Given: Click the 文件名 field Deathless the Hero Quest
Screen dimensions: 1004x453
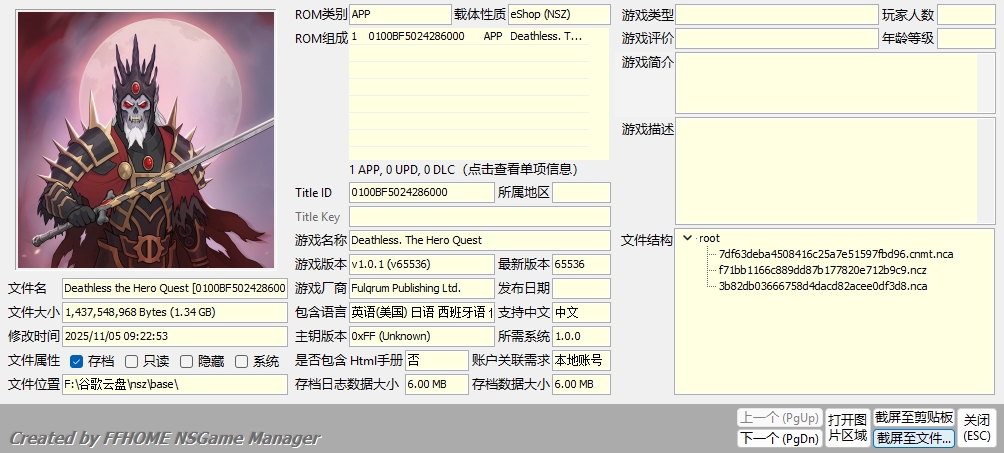Looking at the screenshot, I should (x=175, y=288).
